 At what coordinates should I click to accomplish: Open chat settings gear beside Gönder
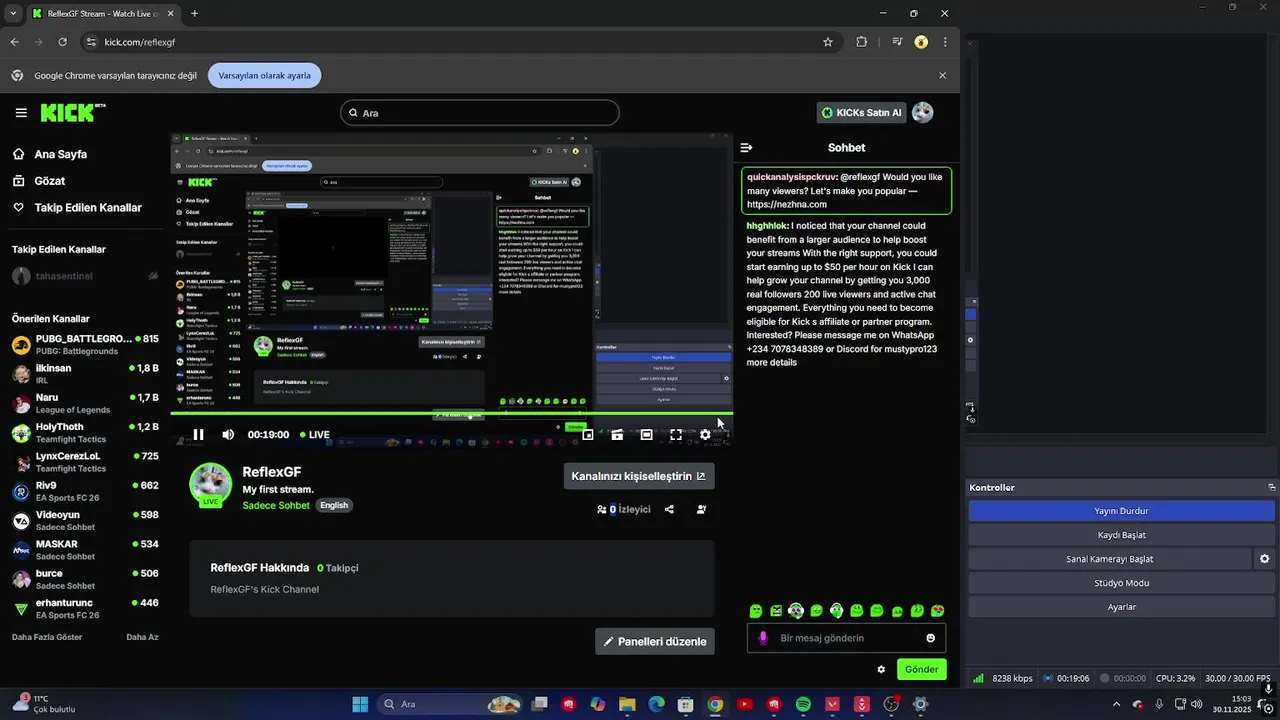881,670
